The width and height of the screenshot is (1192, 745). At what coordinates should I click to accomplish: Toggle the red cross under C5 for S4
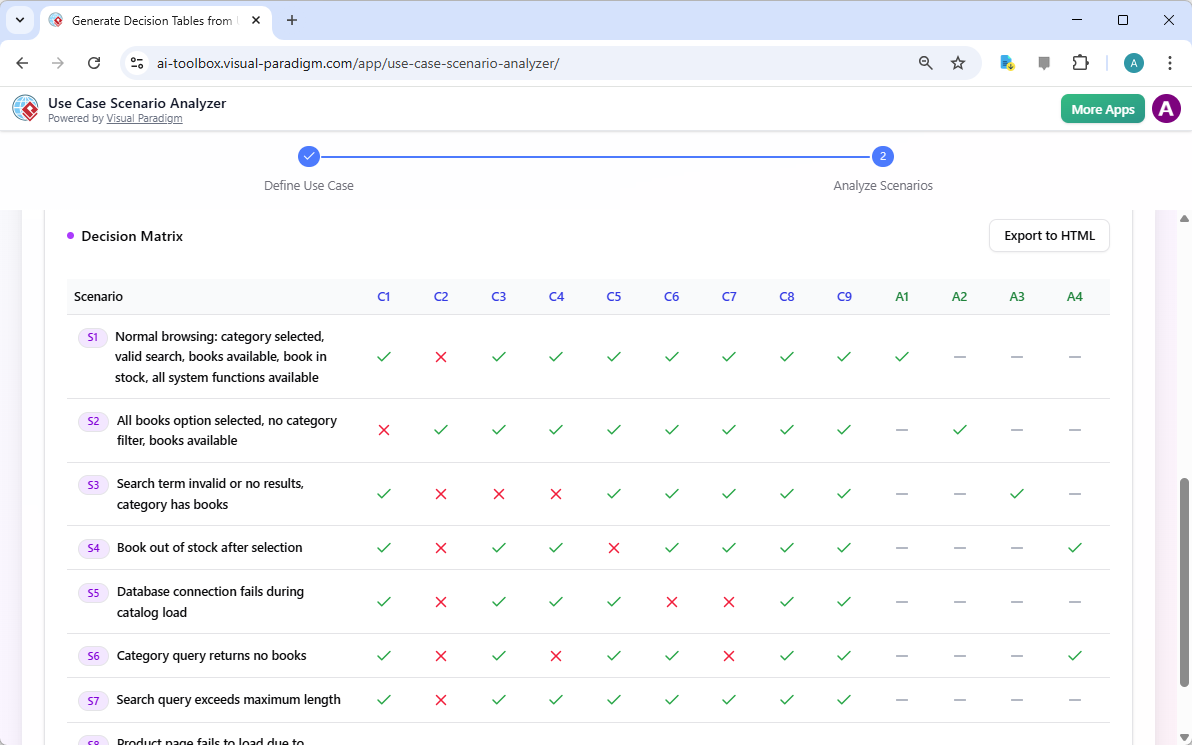(613, 548)
